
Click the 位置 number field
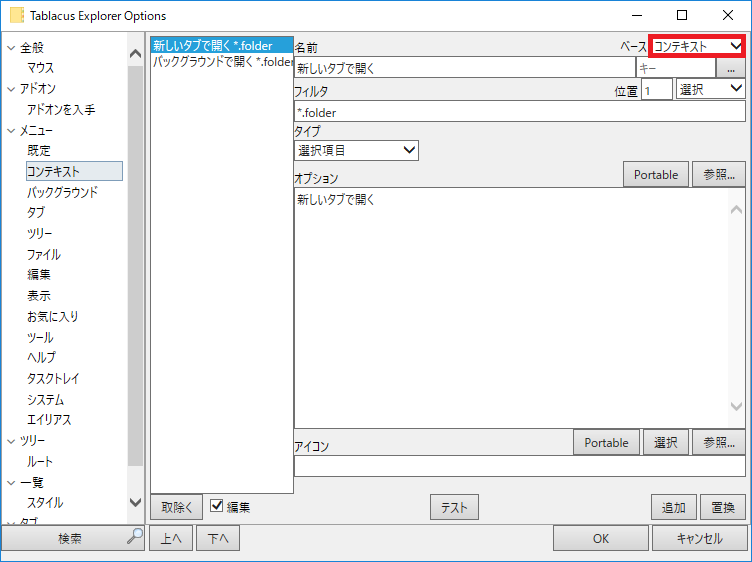pos(656,90)
